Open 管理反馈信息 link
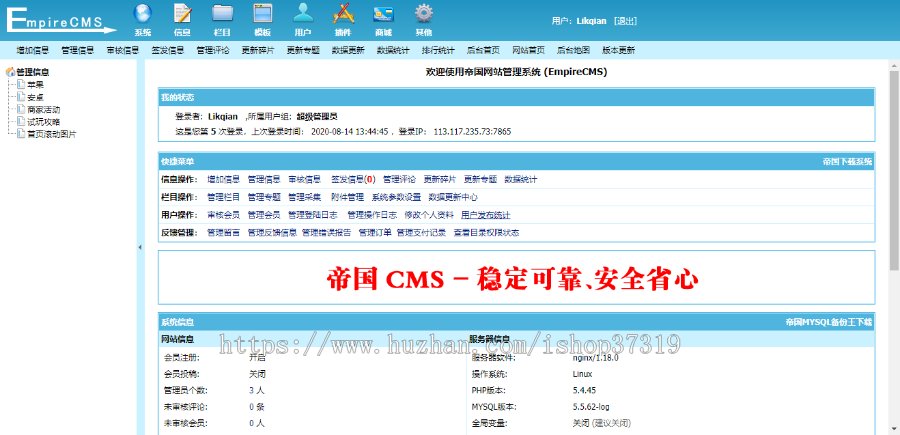The width and height of the screenshot is (900, 435). (x=272, y=233)
